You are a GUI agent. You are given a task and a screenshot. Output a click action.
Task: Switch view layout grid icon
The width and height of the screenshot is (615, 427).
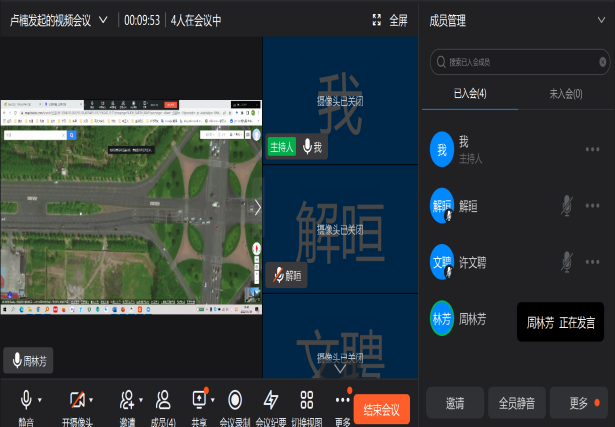pos(307,400)
